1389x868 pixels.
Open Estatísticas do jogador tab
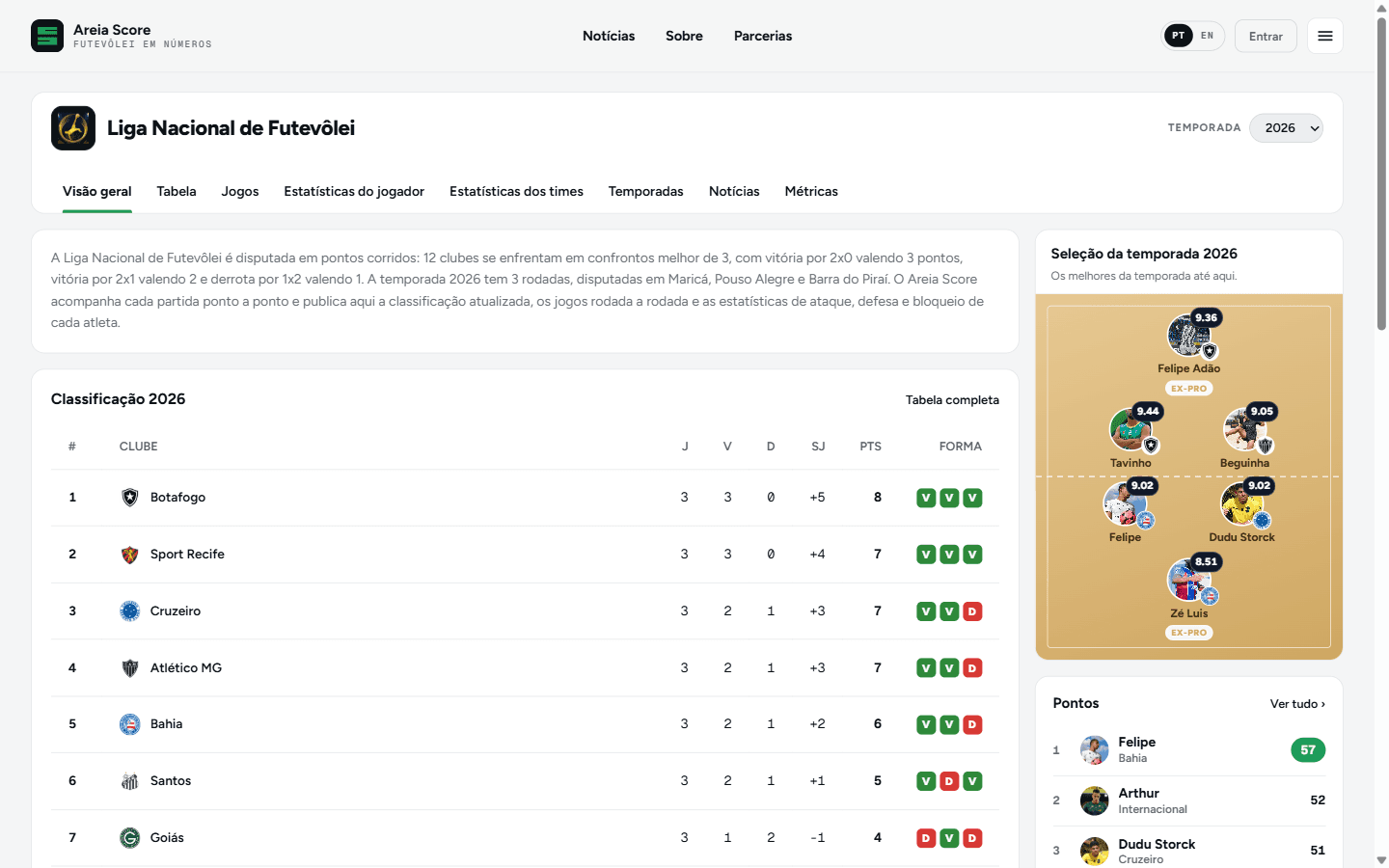pyautogui.click(x=354, y=192)
